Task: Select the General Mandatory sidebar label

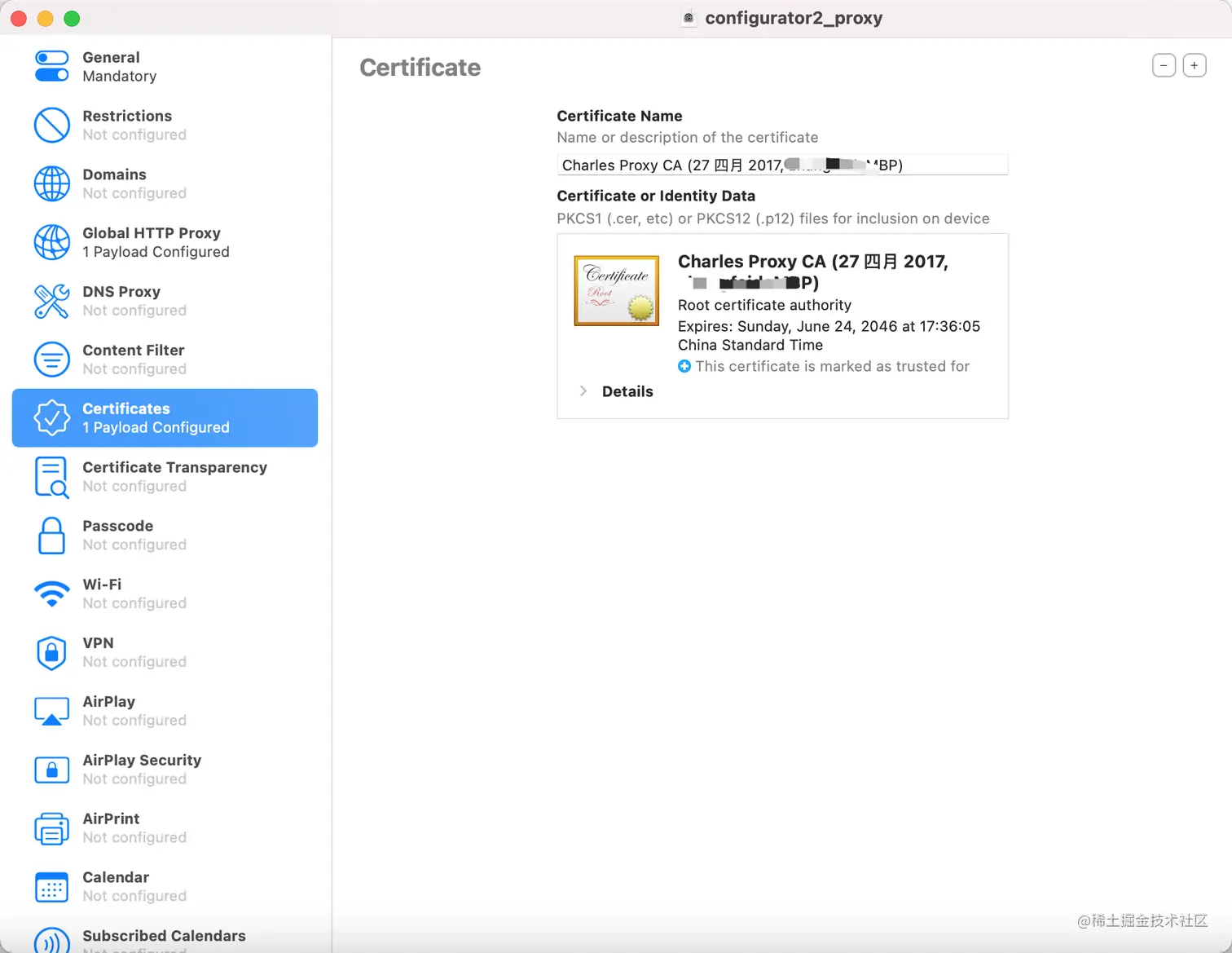Action: coord(120,67)
